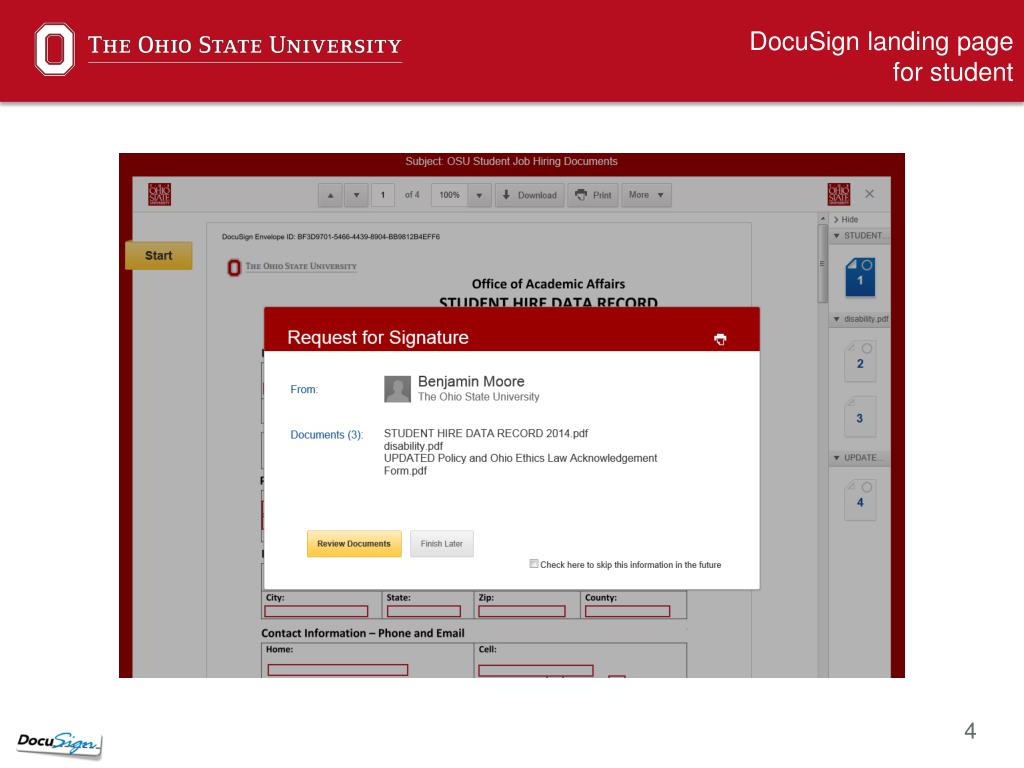Click the 'Office of Academic Affairs' heading

tap(549, 284)
